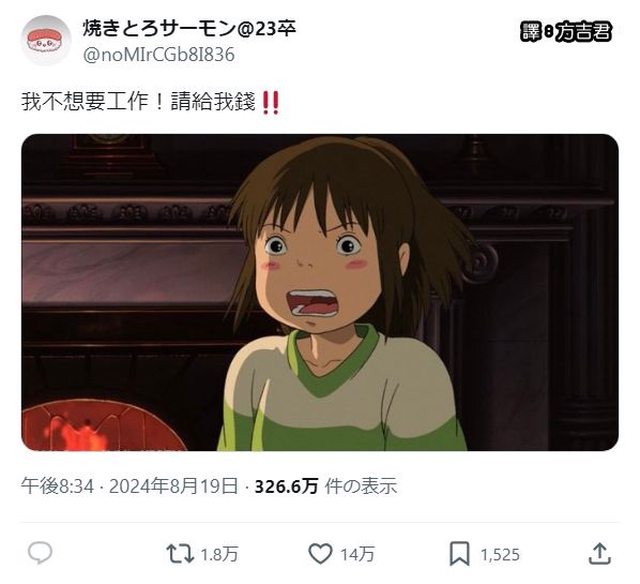Open the reply comment bubble icon
640x584 pixels.
pyautogui.click(x=40, y=553)
